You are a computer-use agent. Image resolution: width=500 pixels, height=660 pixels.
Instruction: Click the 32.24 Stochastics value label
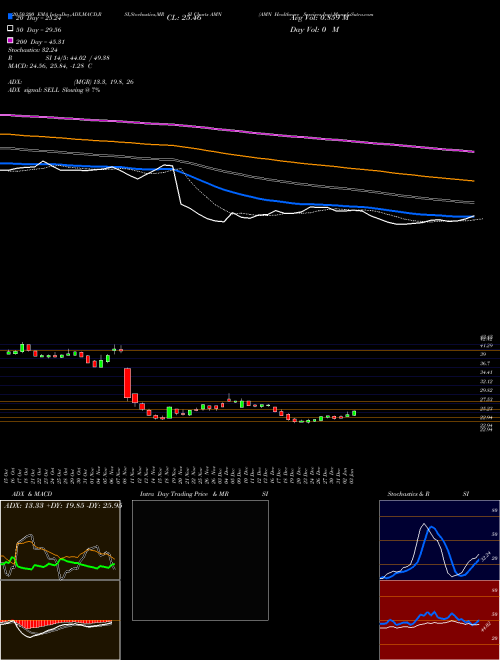pos(486,556)
